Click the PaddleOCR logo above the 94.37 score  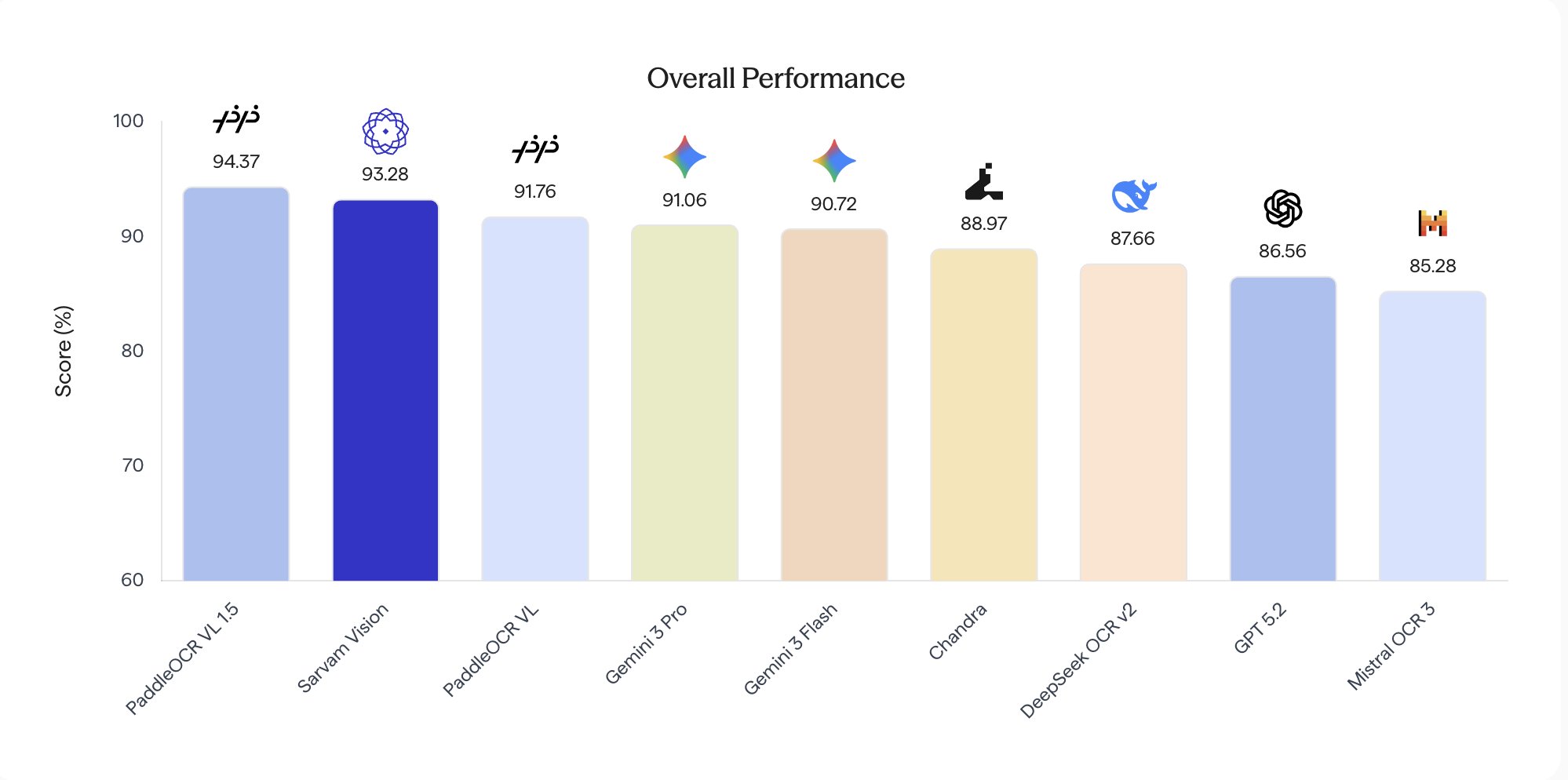pyautogui.click(x=236, y=119)
